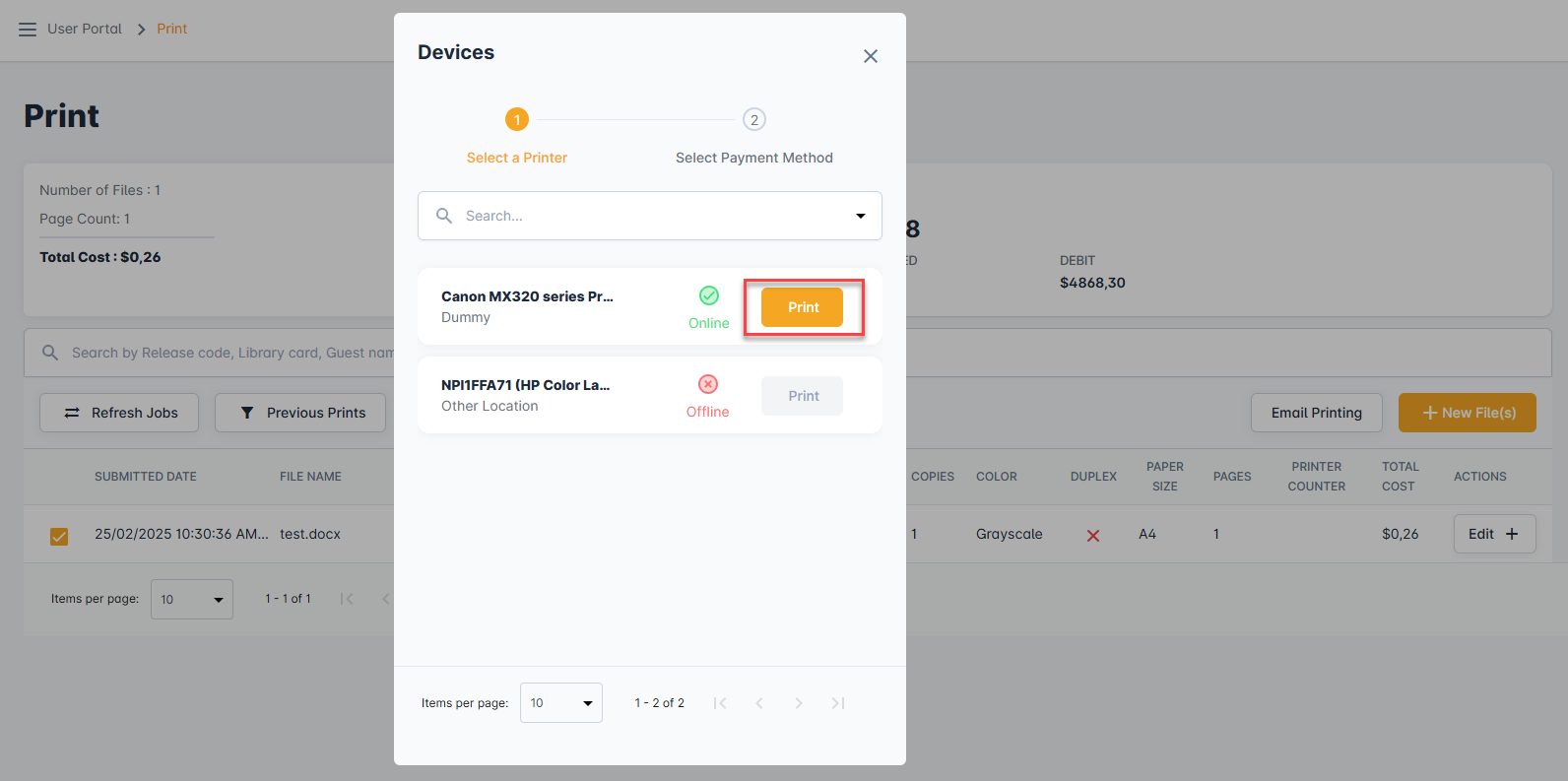
Task: Open the hamburger navigation menu
Action: click(28, 30)
